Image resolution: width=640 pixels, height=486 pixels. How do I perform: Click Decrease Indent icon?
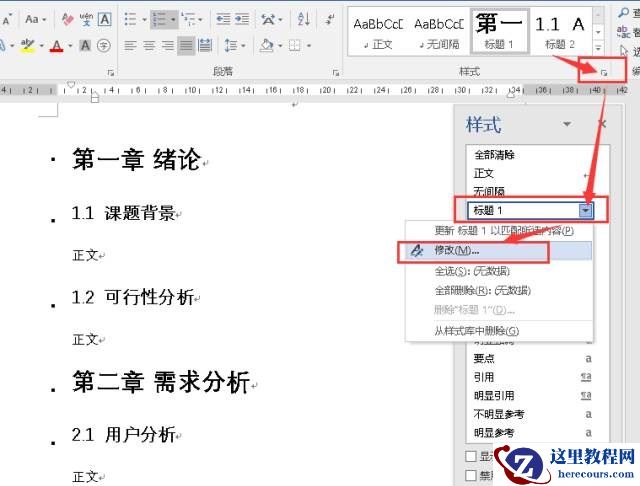[x=223, y=19]
